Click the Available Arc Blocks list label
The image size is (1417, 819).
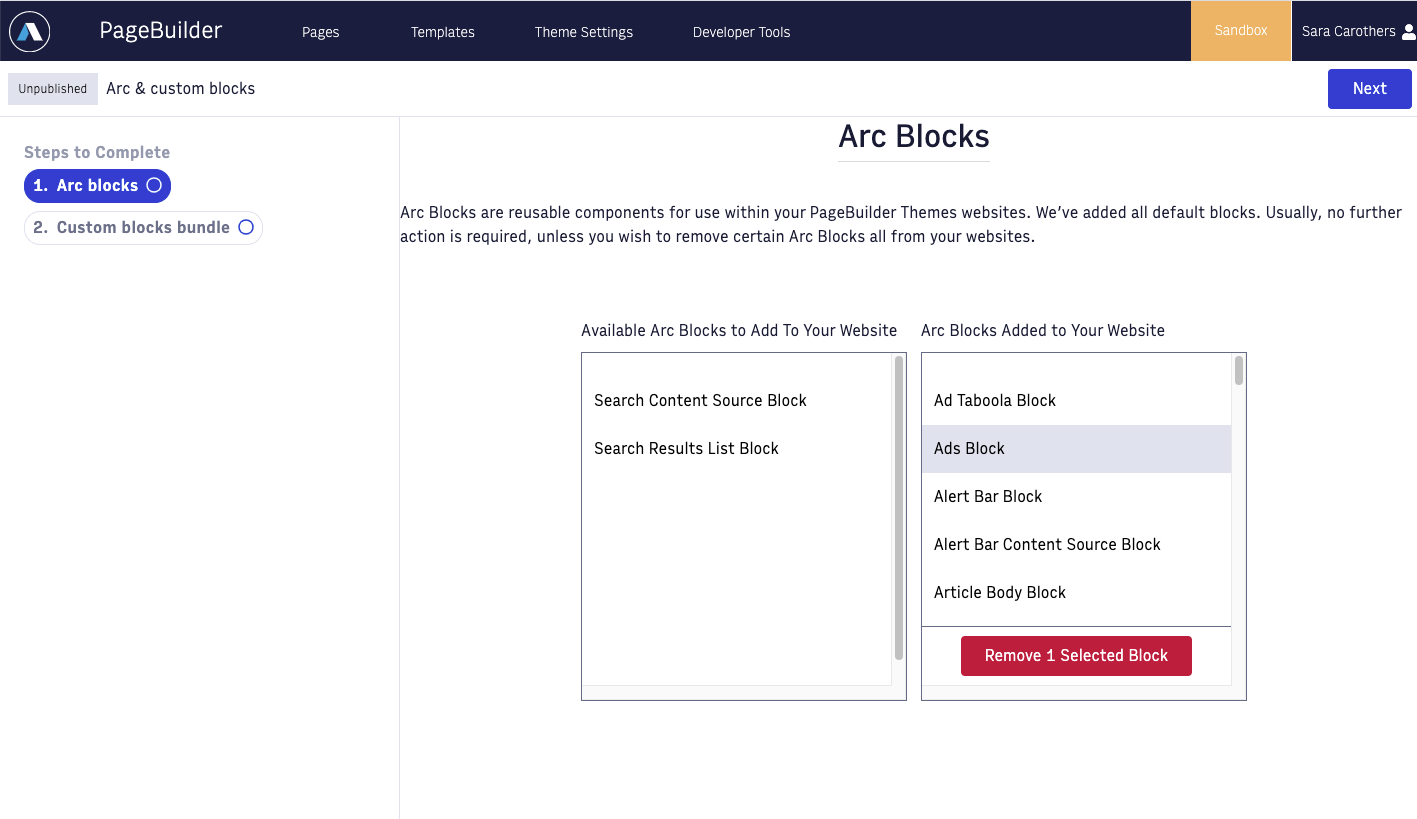point(739,330)
